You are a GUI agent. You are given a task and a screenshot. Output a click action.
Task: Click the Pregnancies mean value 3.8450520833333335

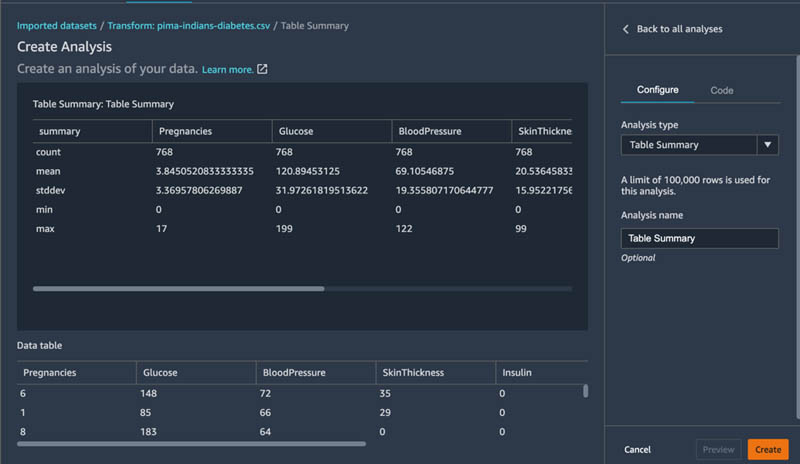point(205,172)
